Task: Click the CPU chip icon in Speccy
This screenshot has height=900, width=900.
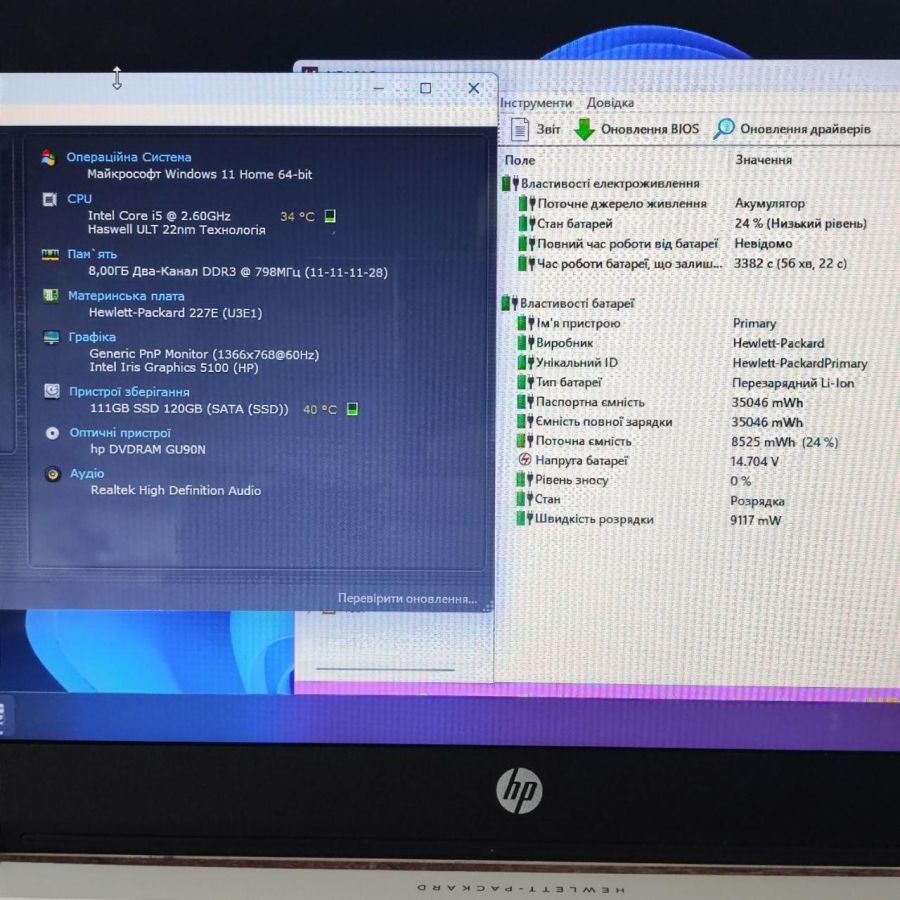Action: point(49,199)
